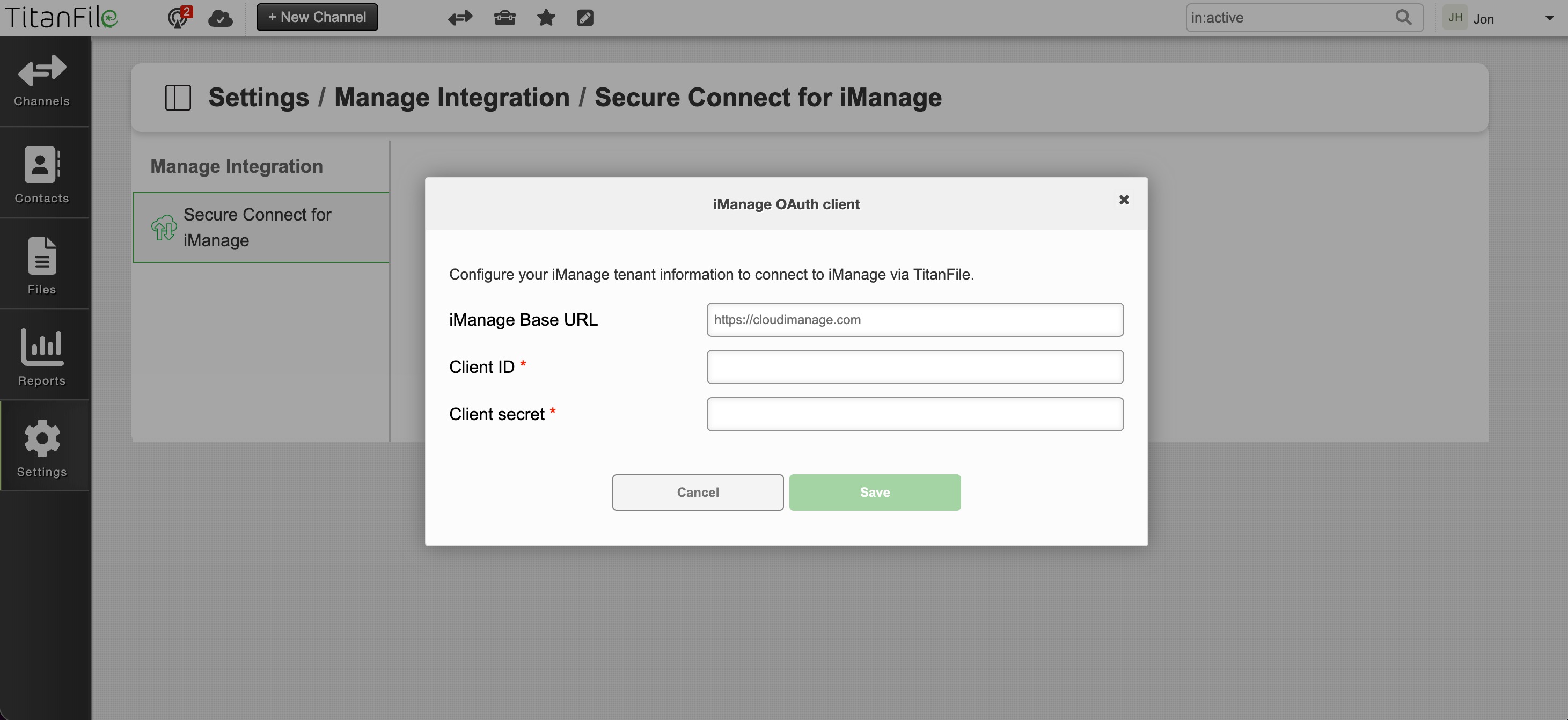Open the notifications icon with badge 2
1568x720 pixels.
179,18
